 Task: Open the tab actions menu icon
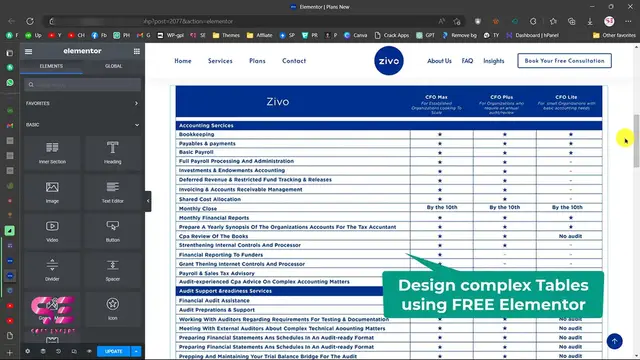(x=10, y=53)
